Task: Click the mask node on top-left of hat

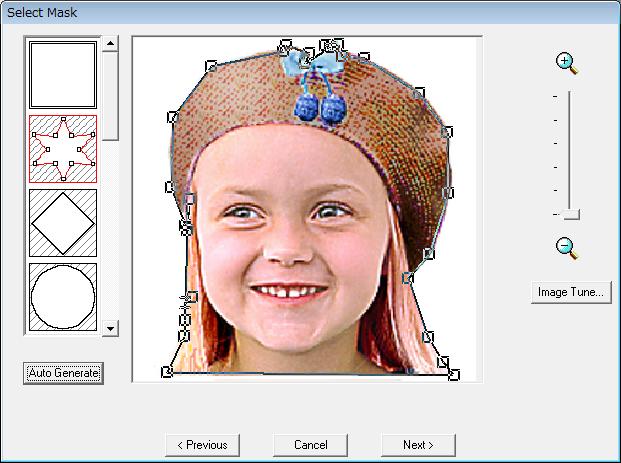Action: (x=211, y=66)
